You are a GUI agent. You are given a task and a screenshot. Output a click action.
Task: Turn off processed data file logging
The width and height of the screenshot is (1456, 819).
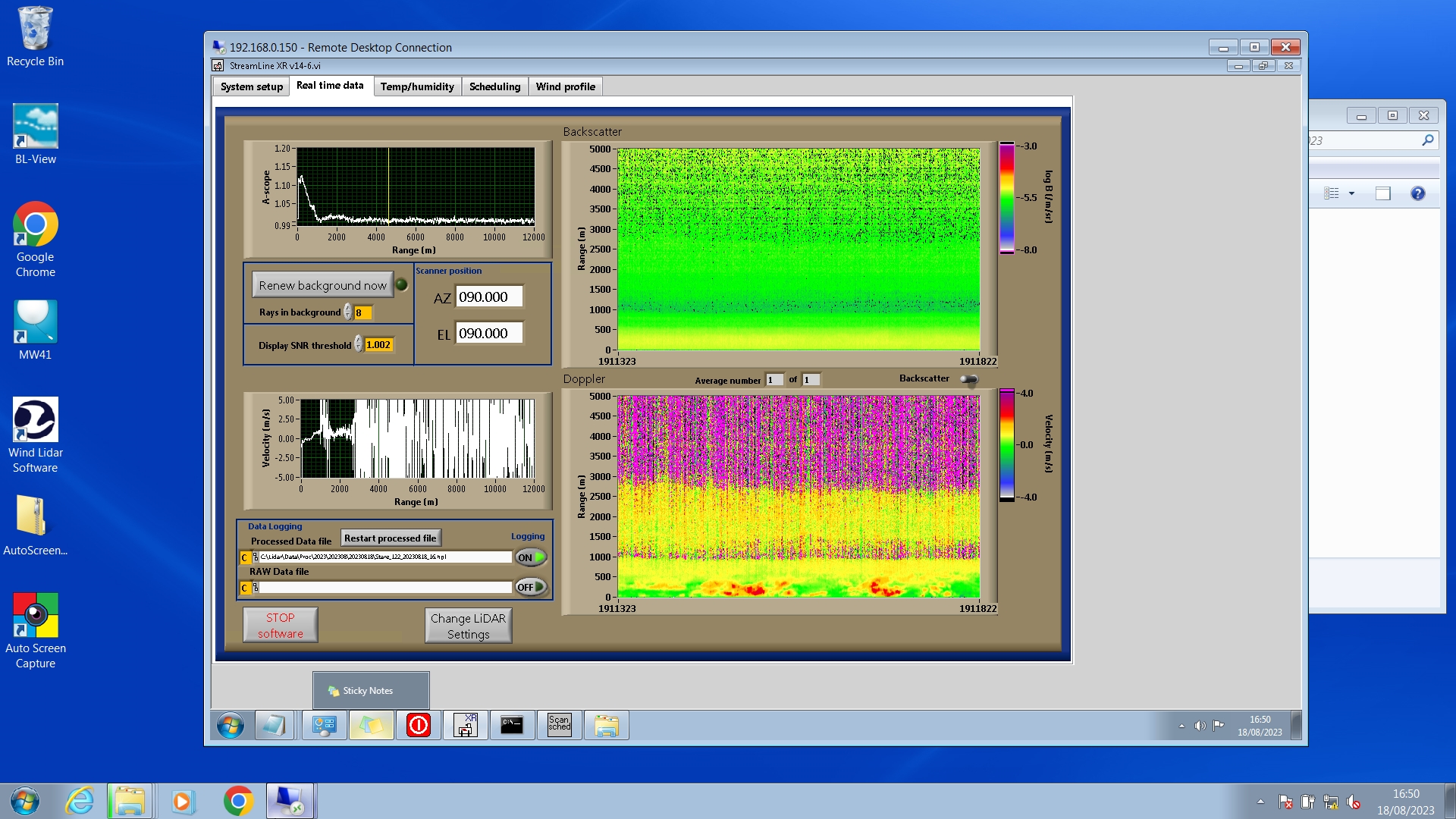coord(530,557)
